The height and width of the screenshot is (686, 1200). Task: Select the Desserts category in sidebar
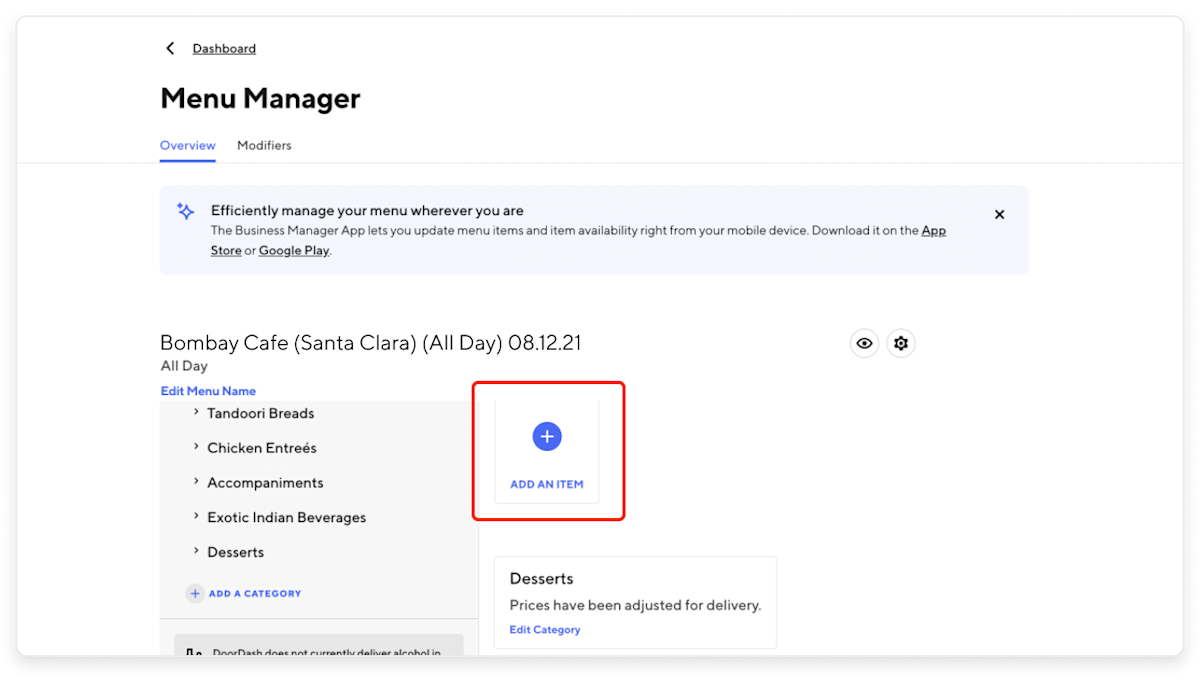coord(235,552)
